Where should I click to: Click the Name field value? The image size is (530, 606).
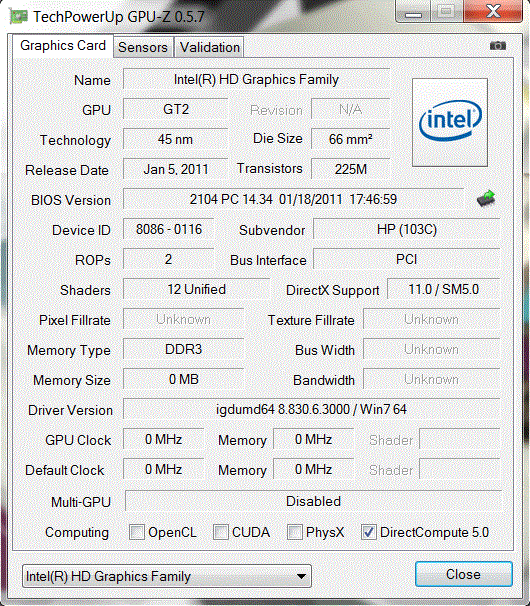pos(256,79)
